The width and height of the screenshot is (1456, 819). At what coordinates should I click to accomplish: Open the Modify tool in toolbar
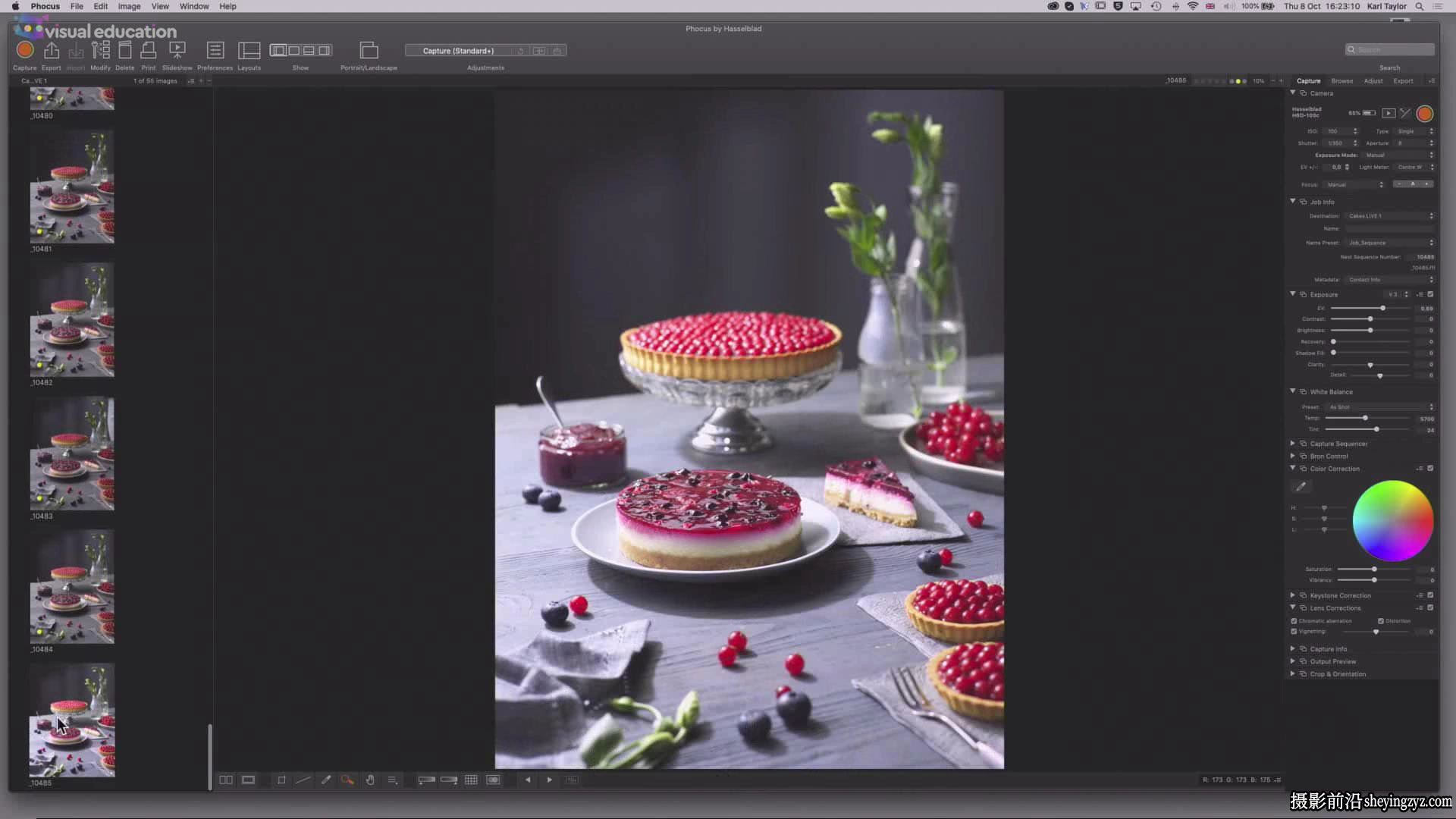pyautogui.click(x=100, y=50)
